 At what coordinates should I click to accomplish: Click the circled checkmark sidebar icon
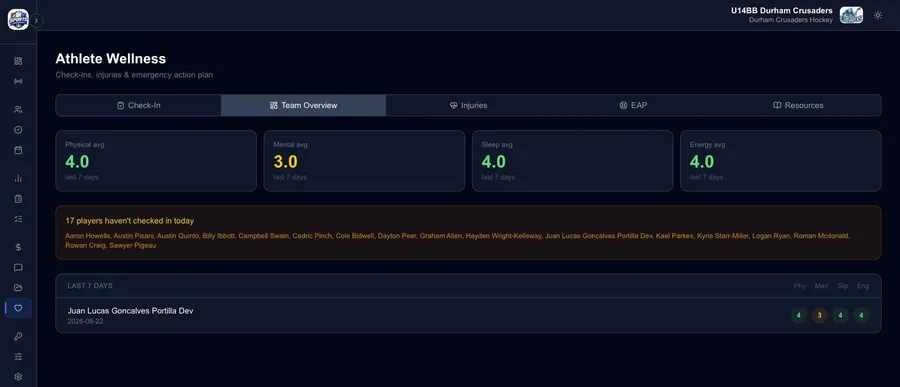(x=18, y=130)
